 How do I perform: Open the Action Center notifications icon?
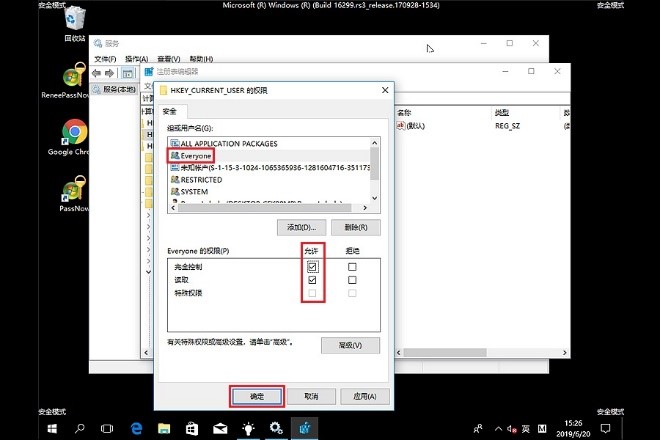pos(605,429)
